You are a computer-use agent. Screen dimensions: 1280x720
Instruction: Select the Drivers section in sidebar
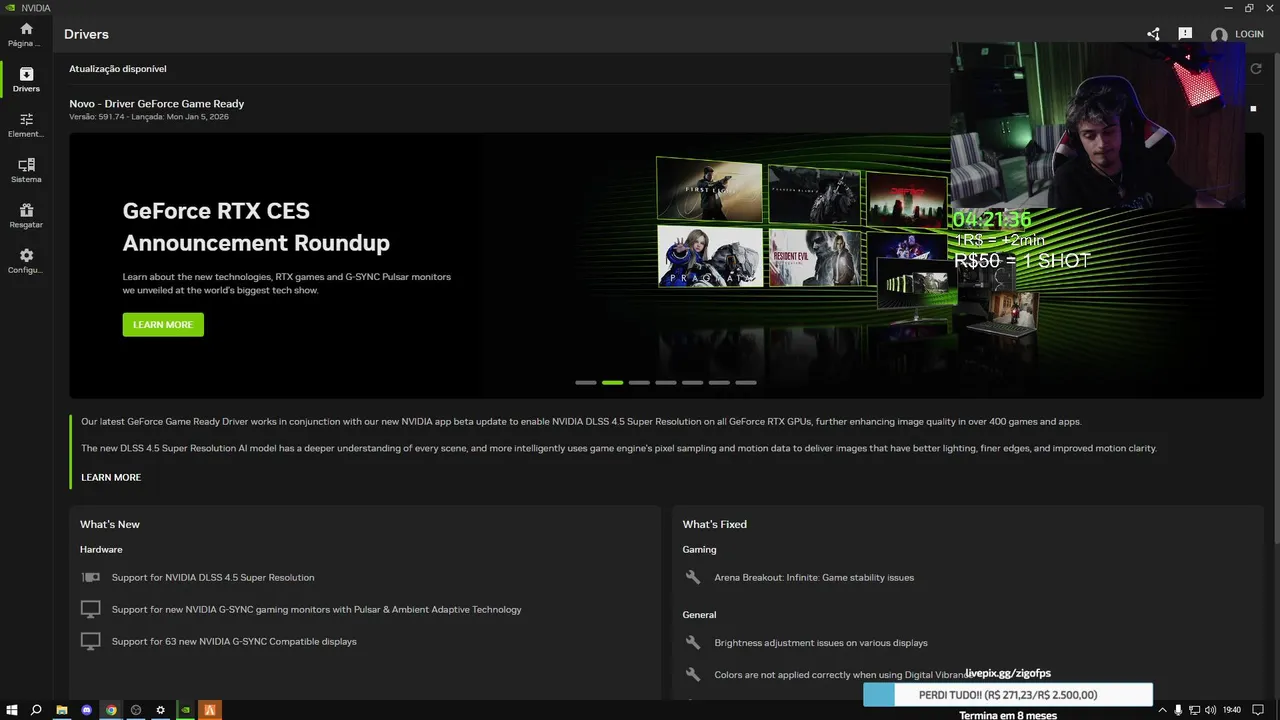click(x=26, y=80)
